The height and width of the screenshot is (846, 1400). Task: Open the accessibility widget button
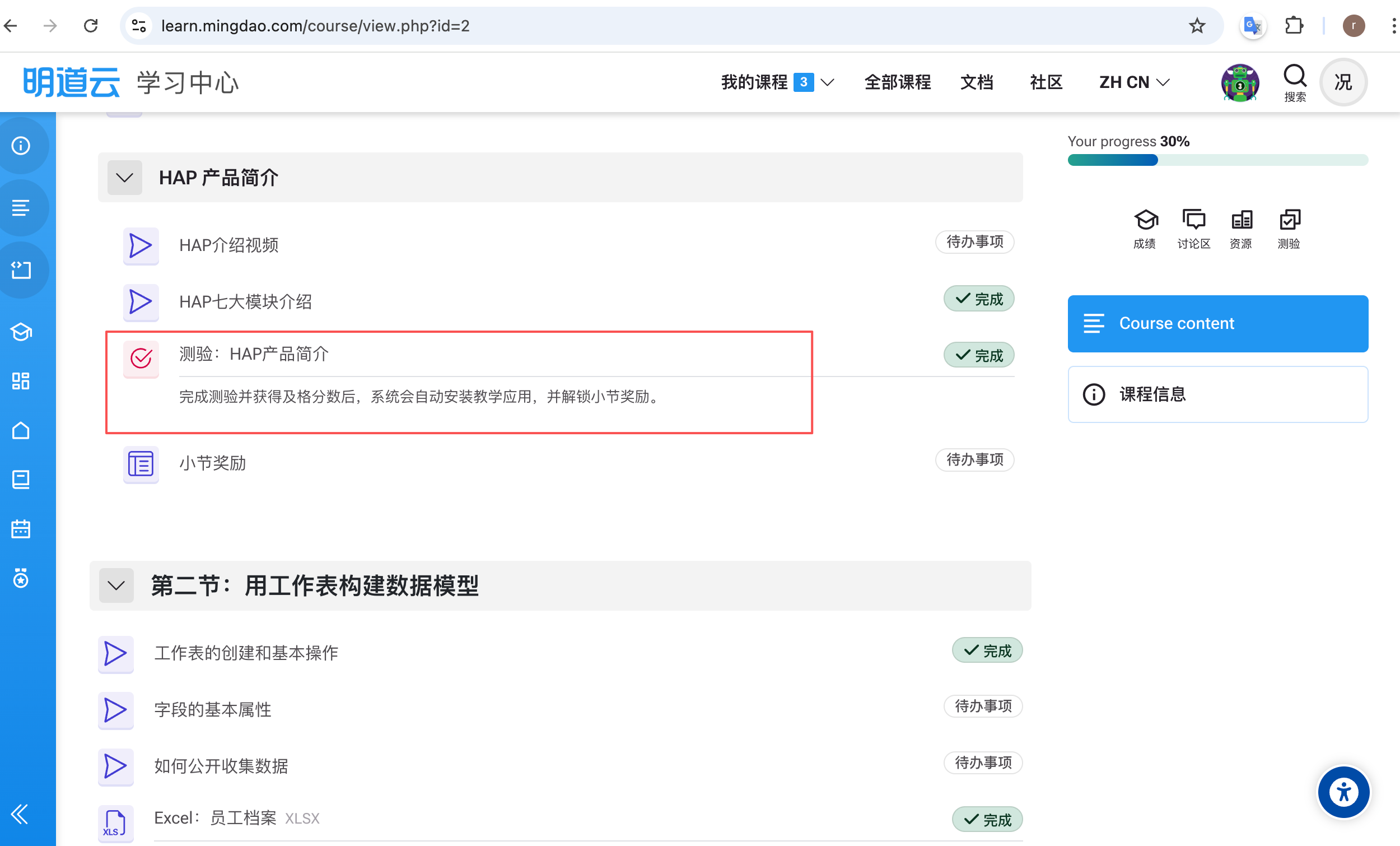(x=1343, y=792)
